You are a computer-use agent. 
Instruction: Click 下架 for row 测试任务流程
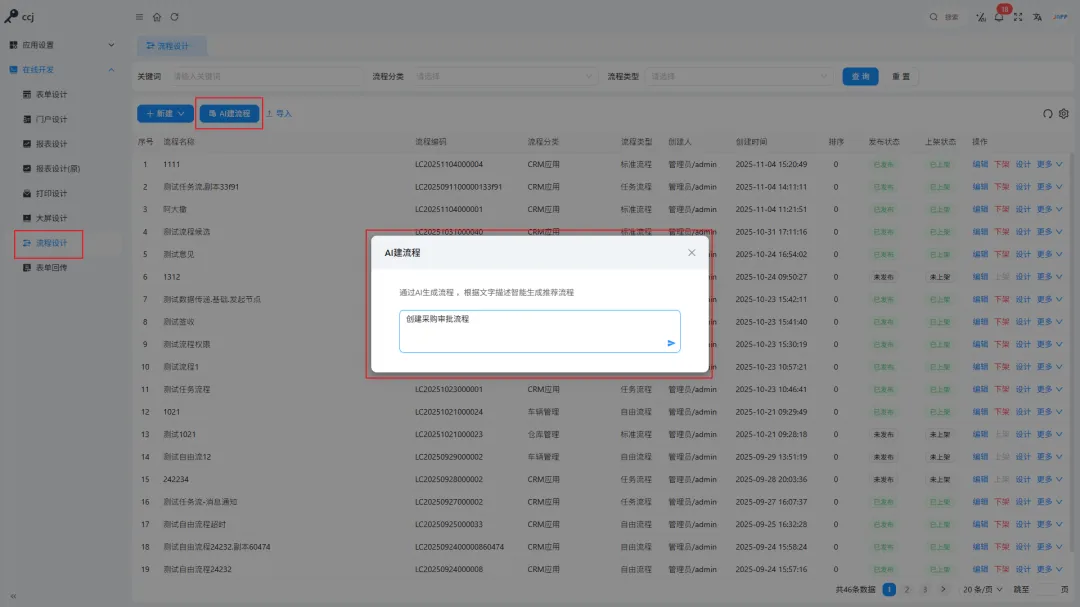pos(1001,389)
